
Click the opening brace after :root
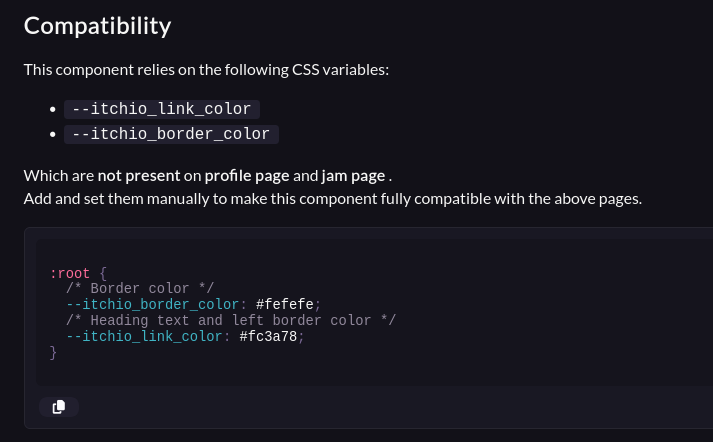pos(103,273)
